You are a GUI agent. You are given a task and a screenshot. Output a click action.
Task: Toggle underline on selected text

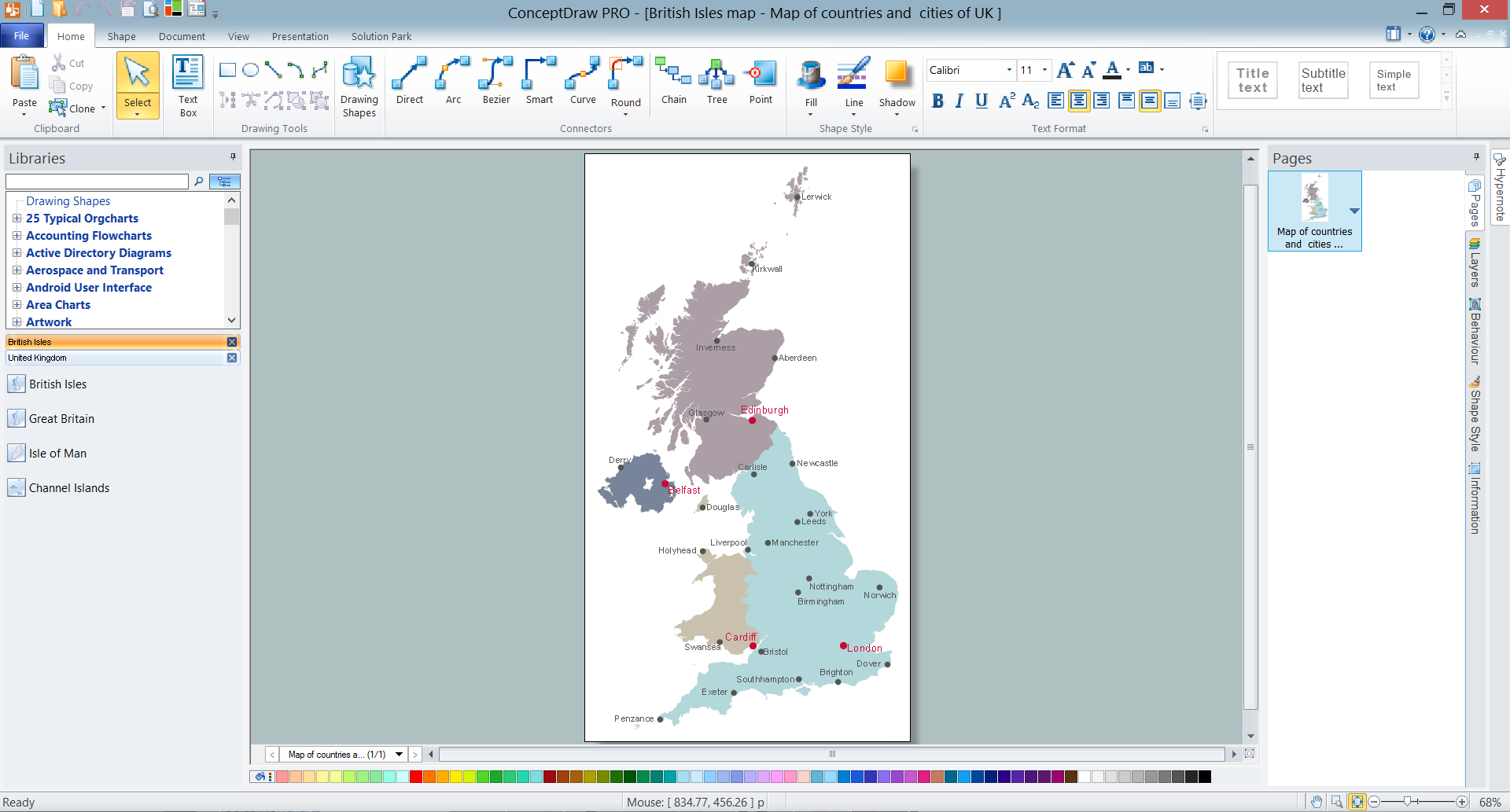[x=981, y=101]
